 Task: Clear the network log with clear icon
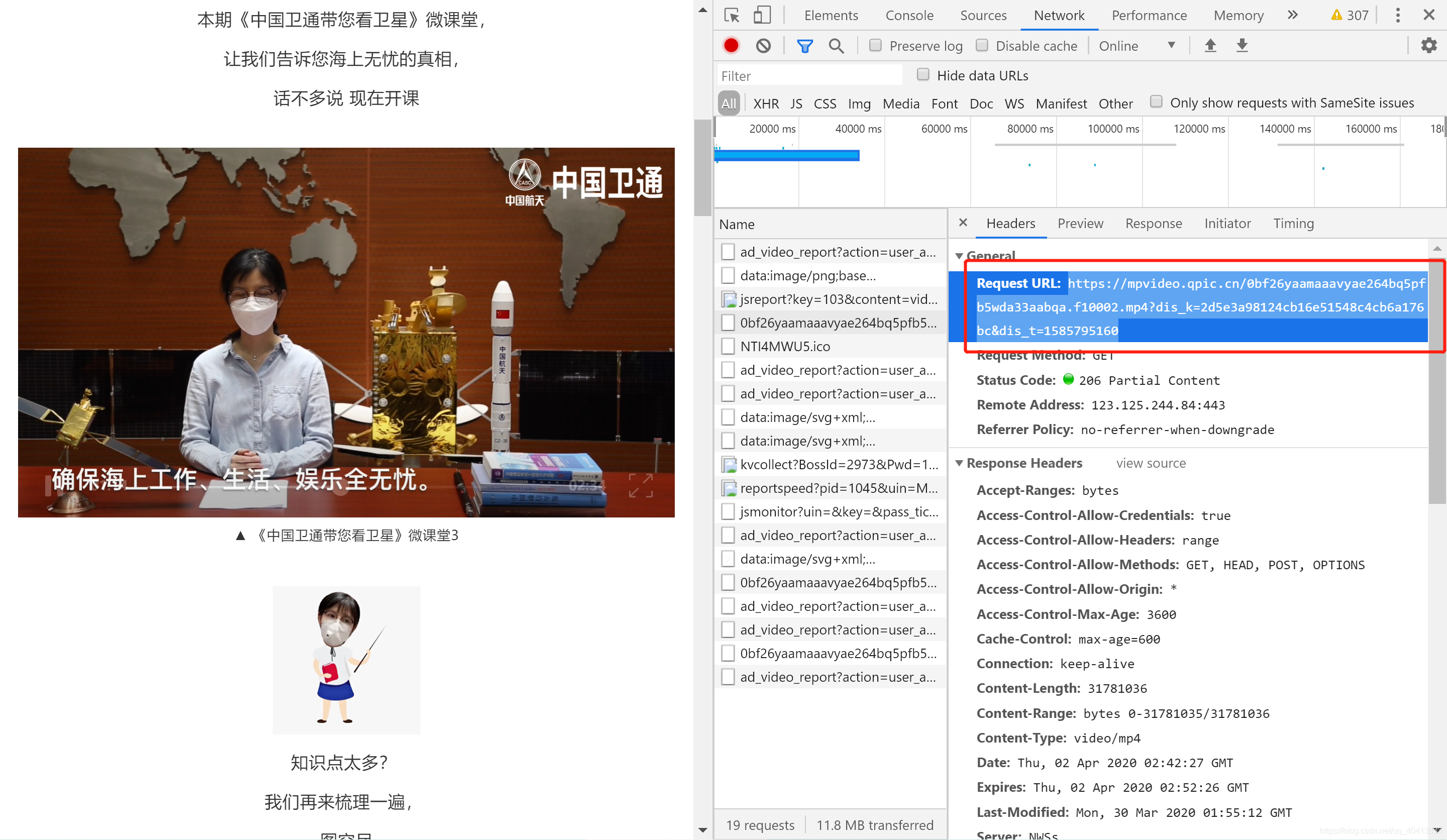[763, 45]
